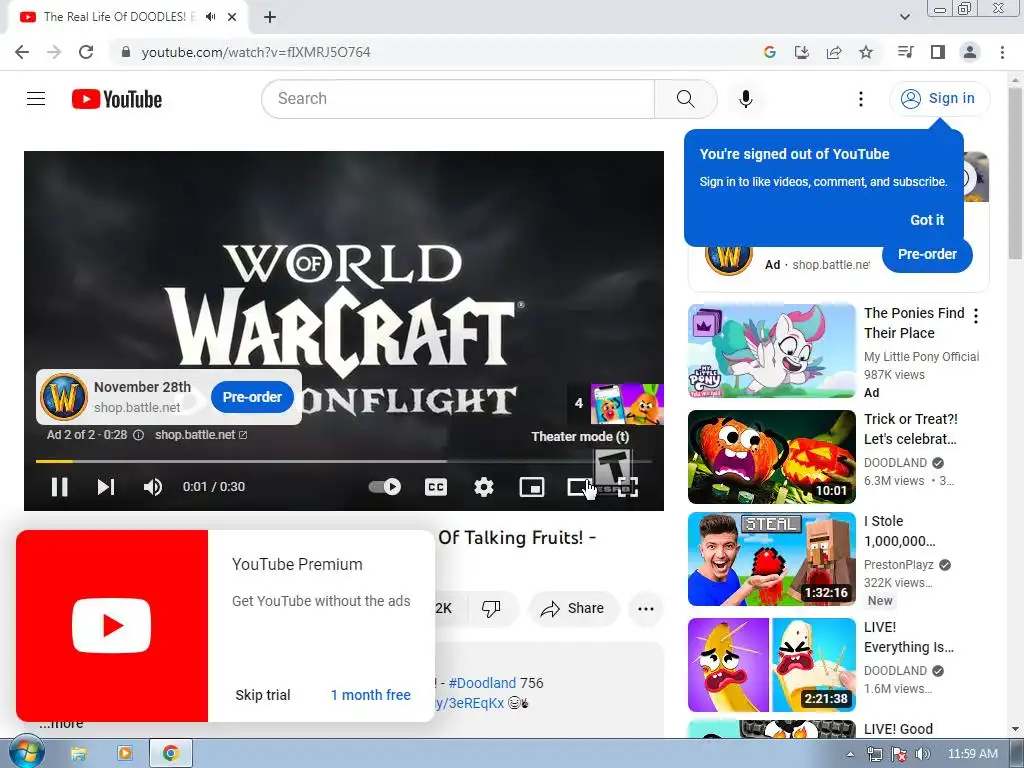Open system volume tray icon
The height and width of the screenshot is (768, 1024).
coord(923,754)
